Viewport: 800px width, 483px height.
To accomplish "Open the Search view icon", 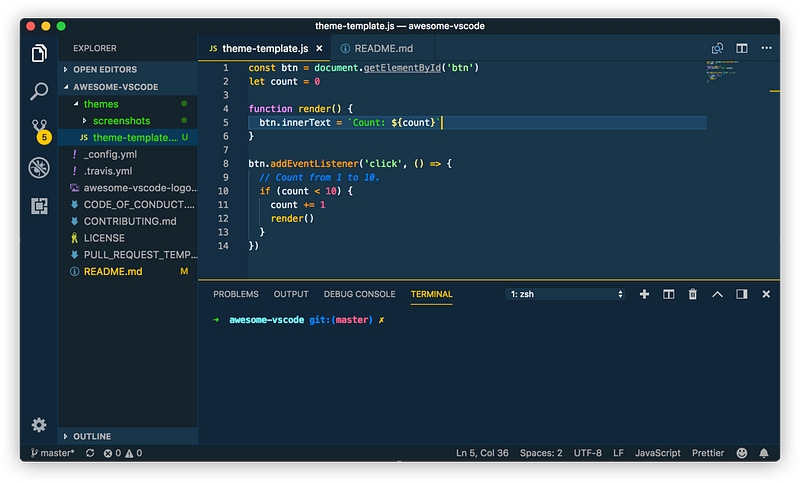I will click(x=39, y=92).
